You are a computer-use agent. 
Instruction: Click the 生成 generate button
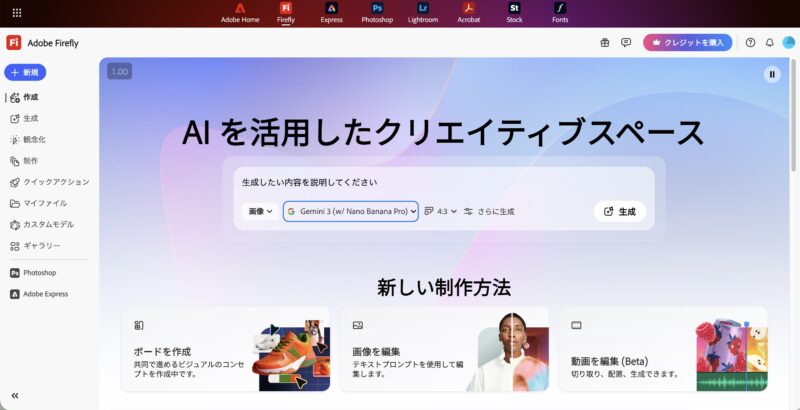click(620, 212)
